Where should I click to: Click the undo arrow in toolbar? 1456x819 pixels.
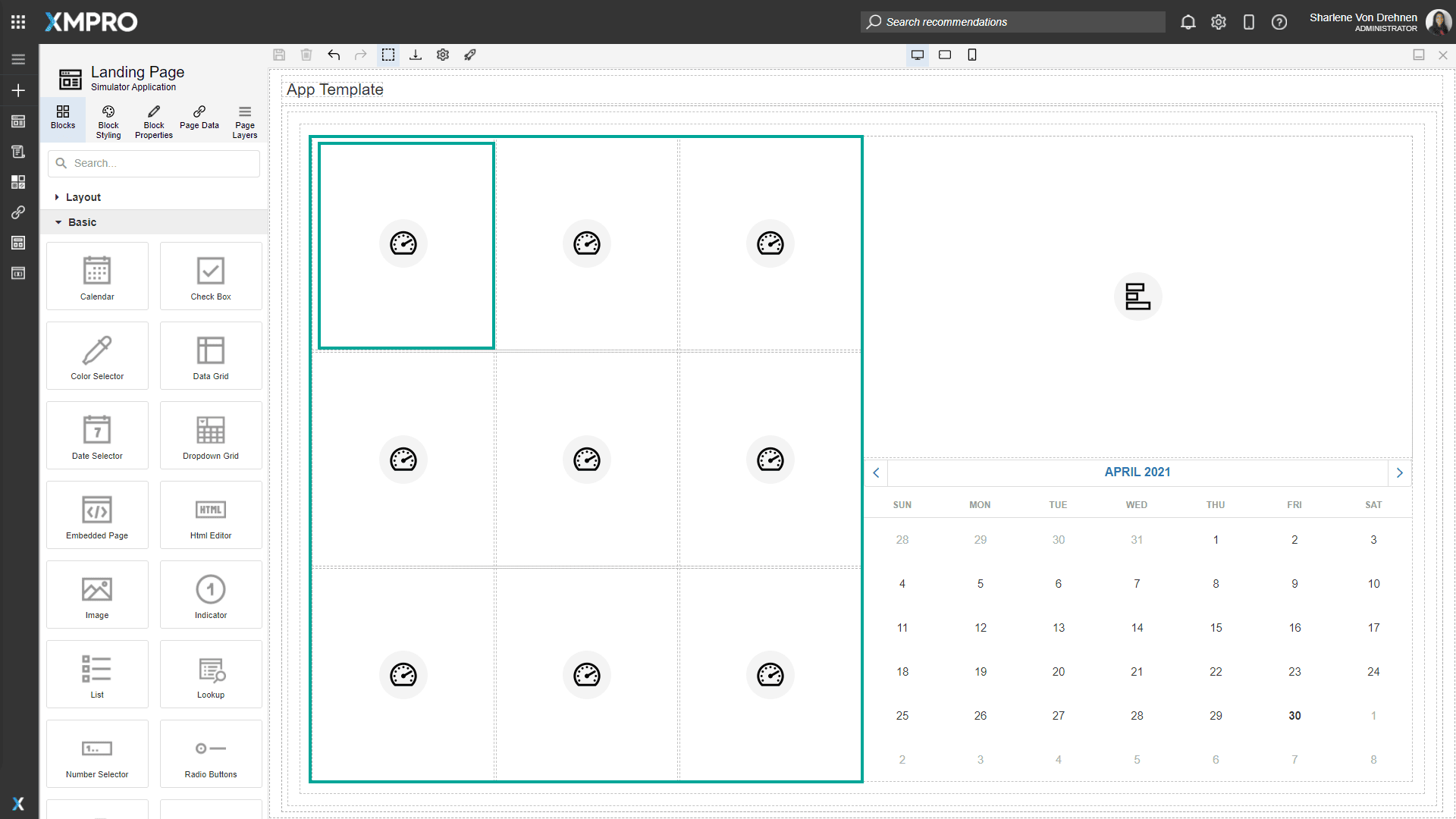[334, 55]
